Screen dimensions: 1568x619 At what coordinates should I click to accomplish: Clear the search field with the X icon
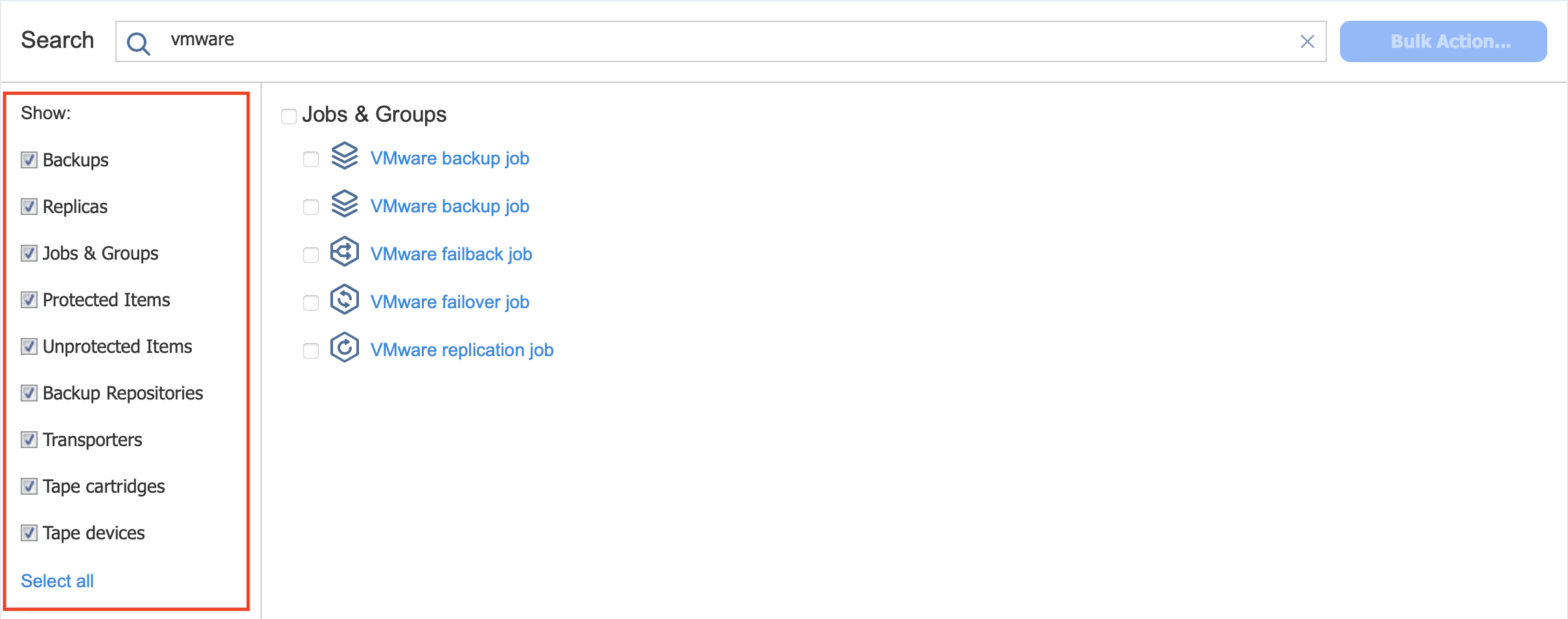(1307, 41)
